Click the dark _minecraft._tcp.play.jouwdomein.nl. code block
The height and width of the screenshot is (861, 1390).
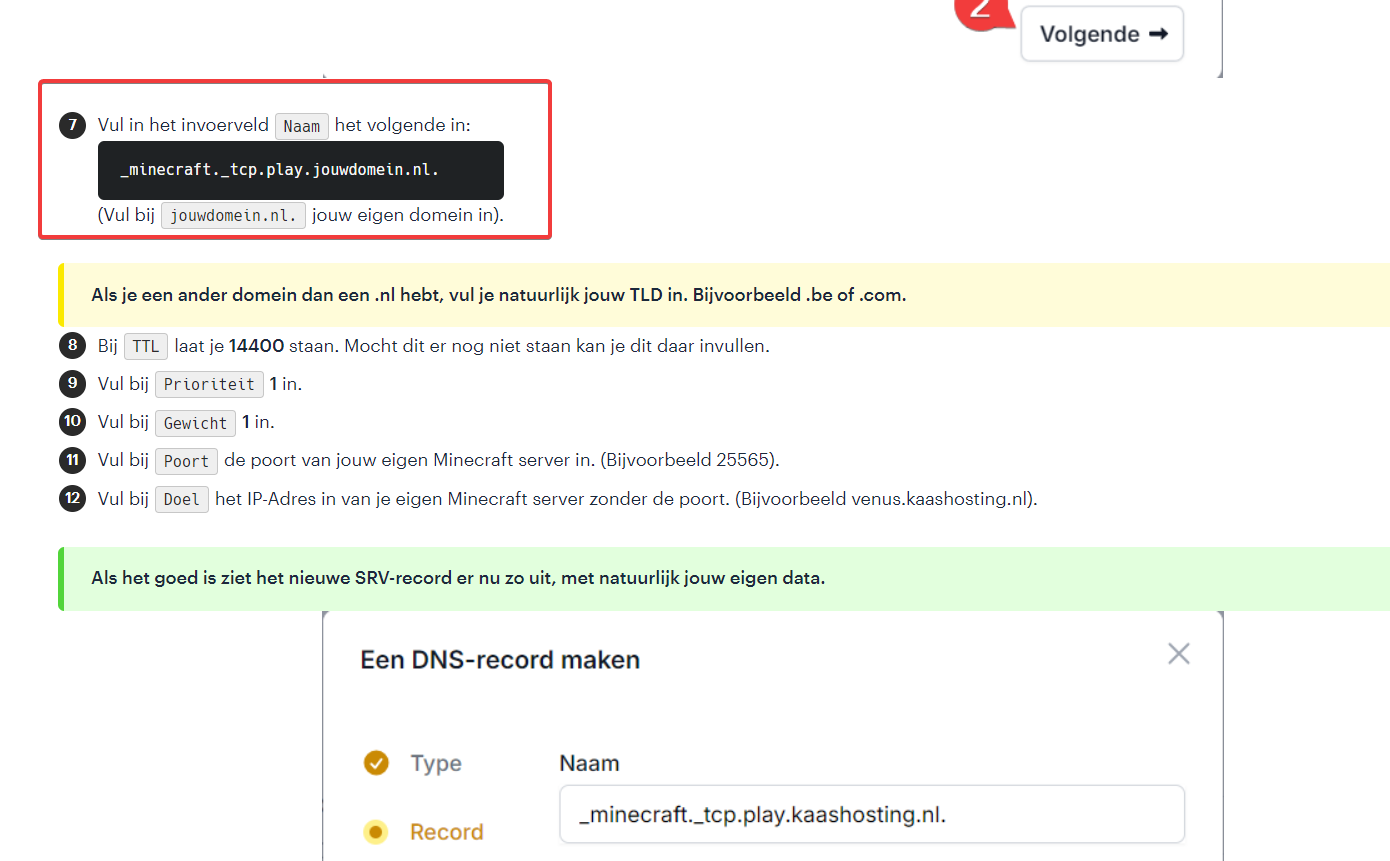300,170
